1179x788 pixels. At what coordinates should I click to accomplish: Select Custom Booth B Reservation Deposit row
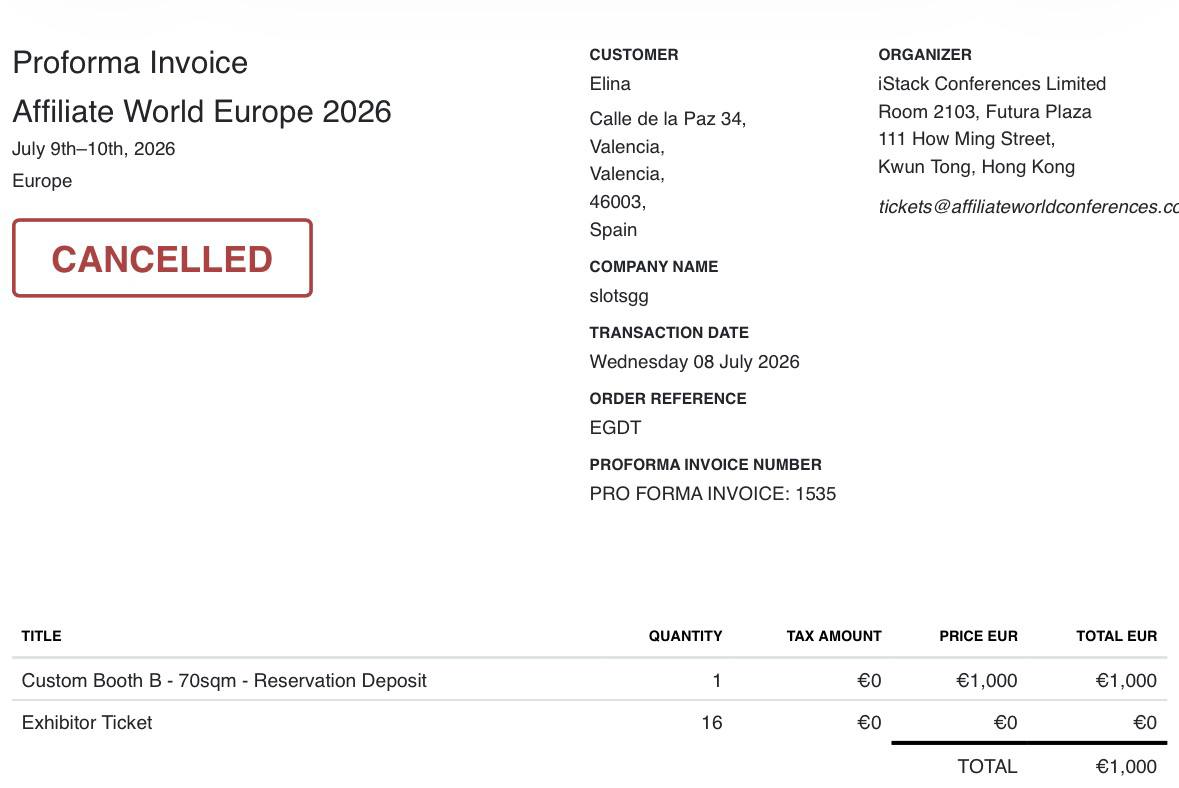click(x=590, y=680)
